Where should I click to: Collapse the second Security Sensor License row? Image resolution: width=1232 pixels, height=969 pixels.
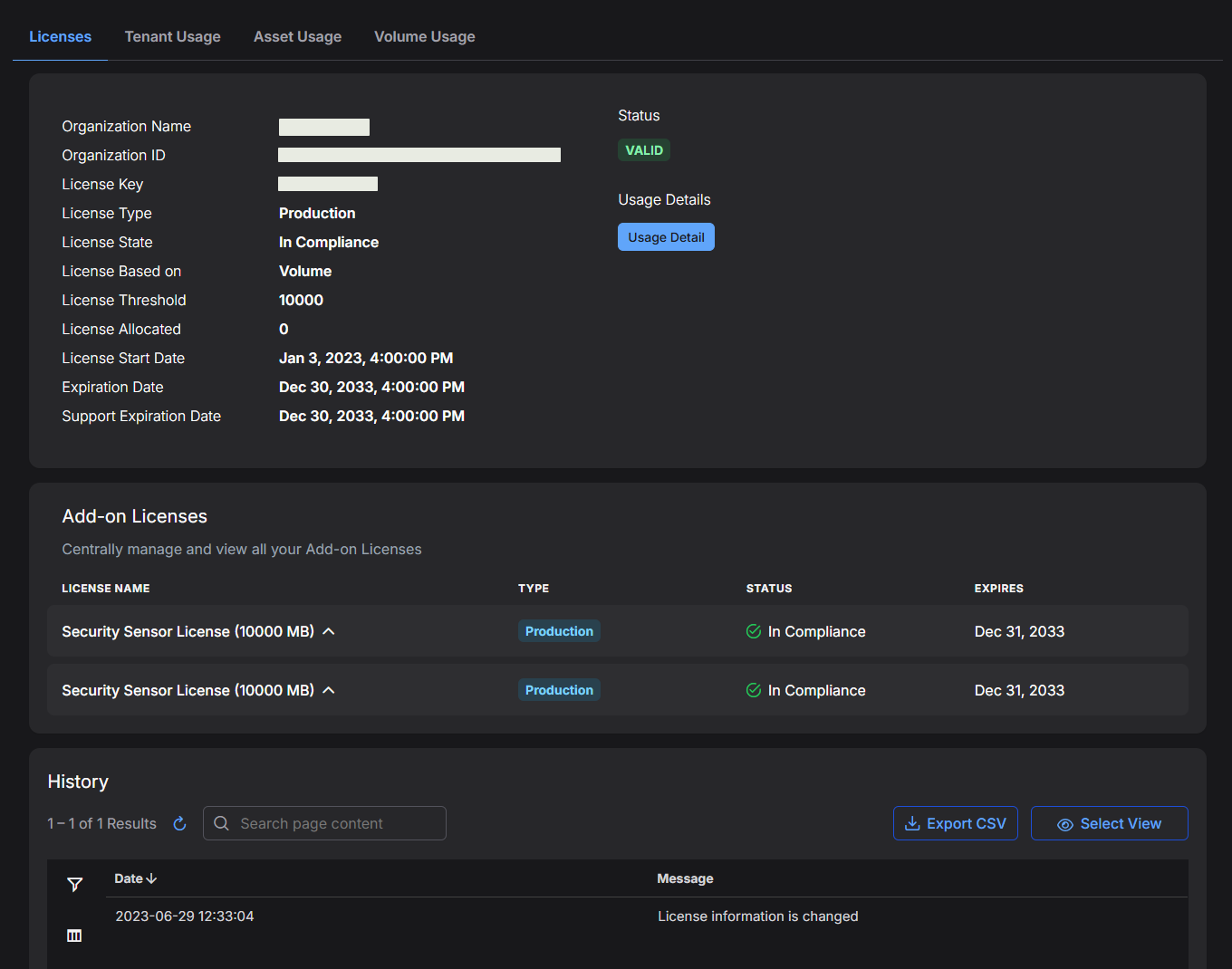coord(329,690)
